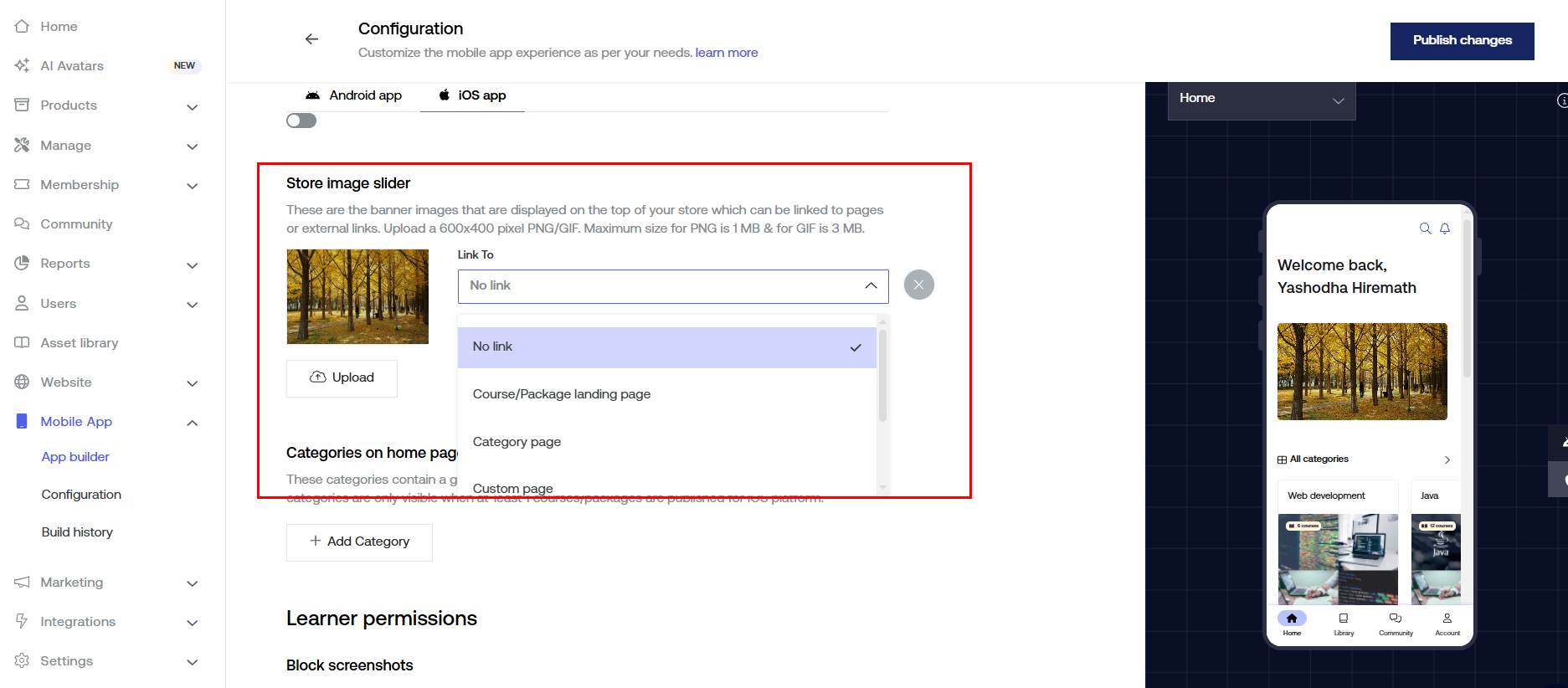1568x688 pixels.
Task: Click the forest banner image thumbnail
Action: [357, 297]
